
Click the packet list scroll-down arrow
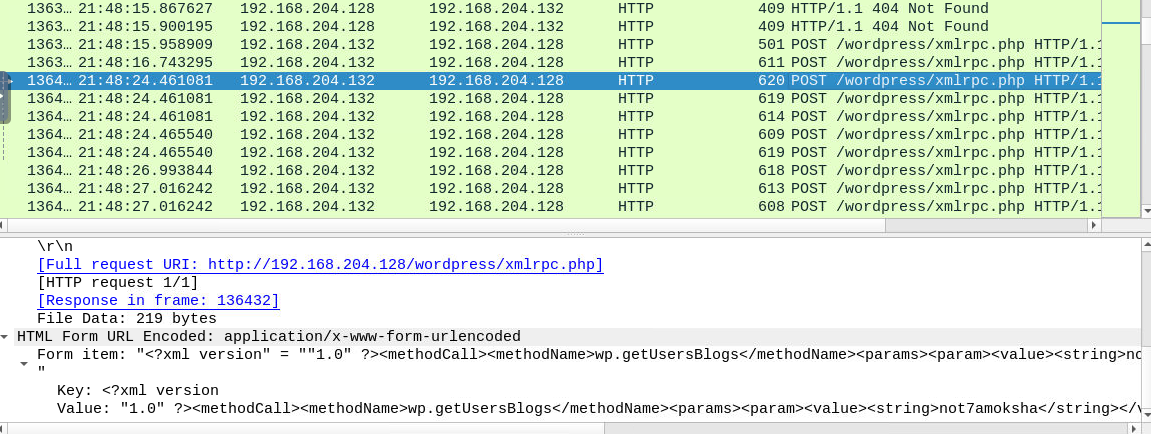pos(1146,211)
